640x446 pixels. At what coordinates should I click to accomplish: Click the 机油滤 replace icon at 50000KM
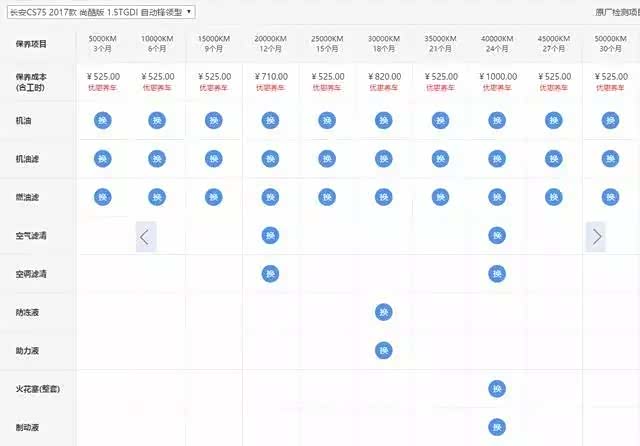pyautogui.click(x=610, y=159)
